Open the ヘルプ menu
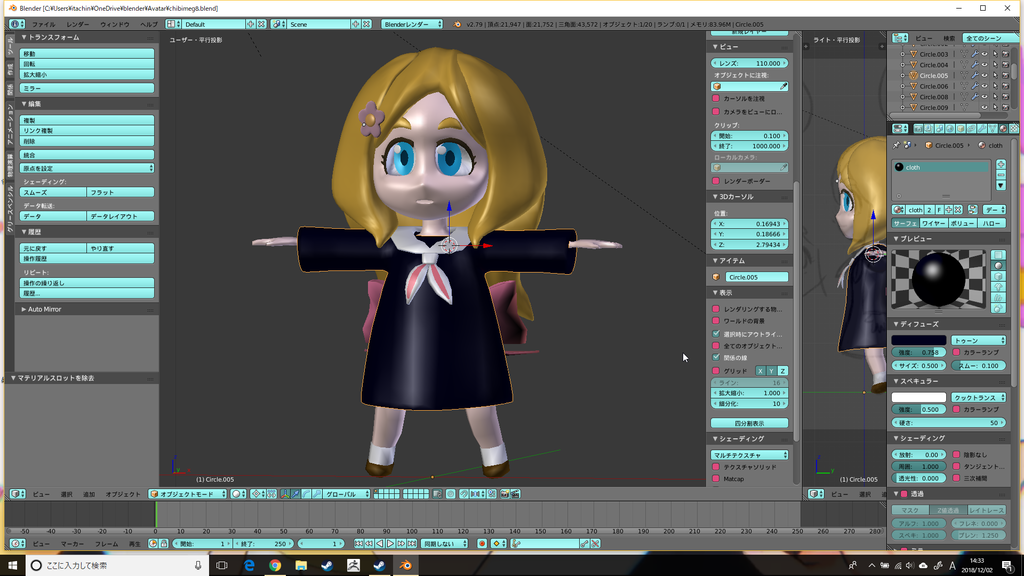The width and height of the screenshot is (1024, 576). [x=149, y=24]
